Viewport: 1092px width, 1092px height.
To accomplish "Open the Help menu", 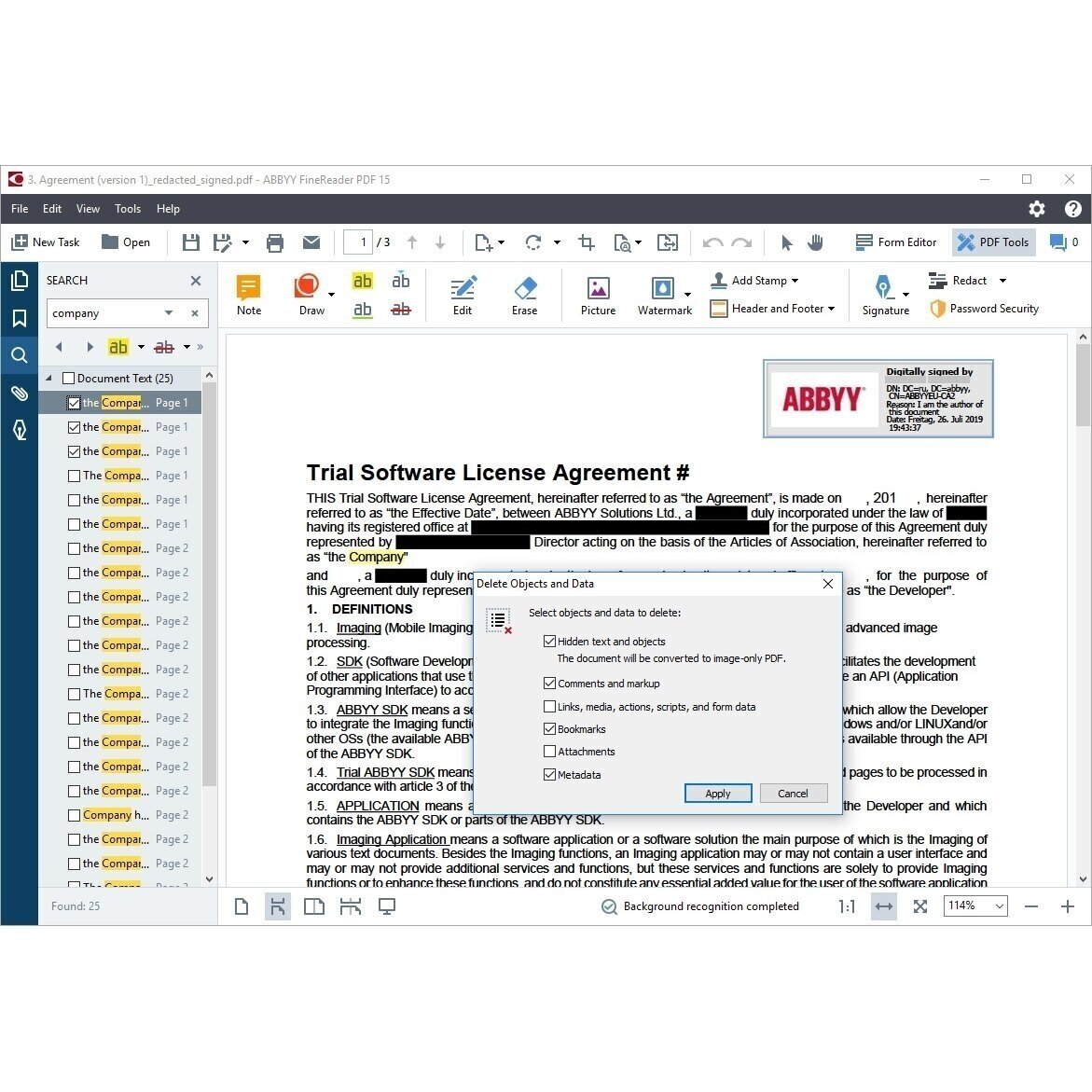I will click(168, 209).
